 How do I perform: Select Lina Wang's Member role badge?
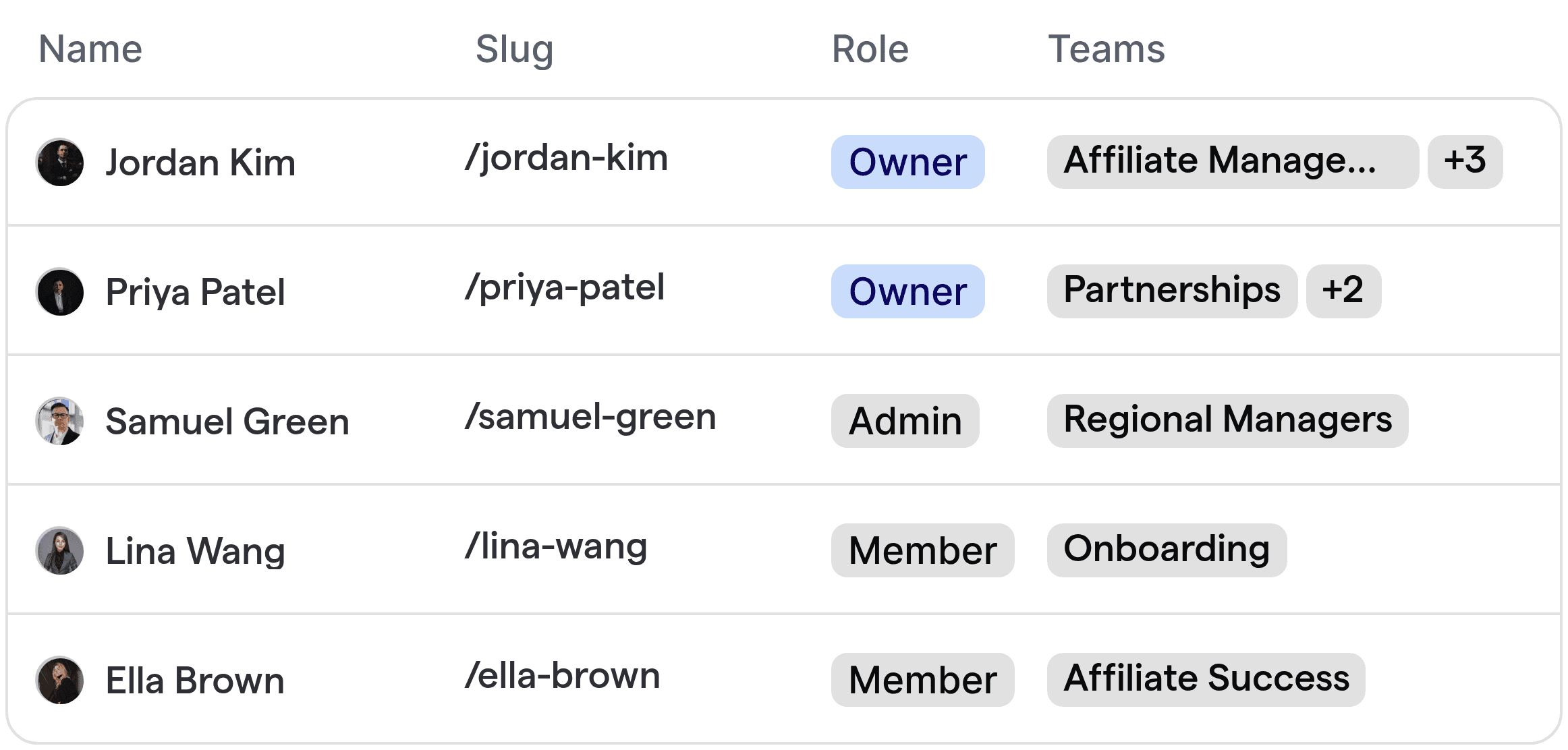coord(922,550)
